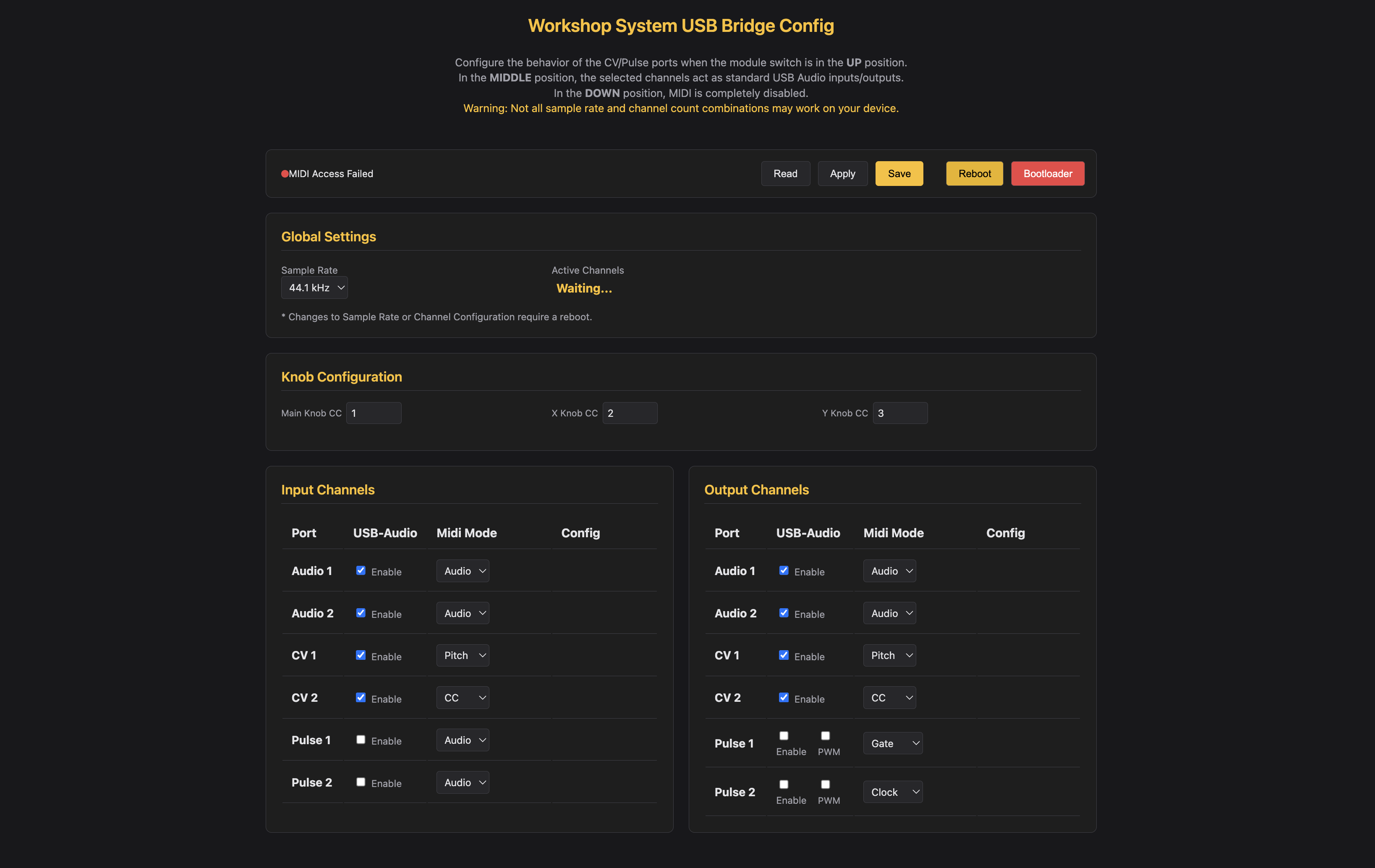
Task: Open the Output CV 1 Pitch mode dropdown
Action: [890, 656]
